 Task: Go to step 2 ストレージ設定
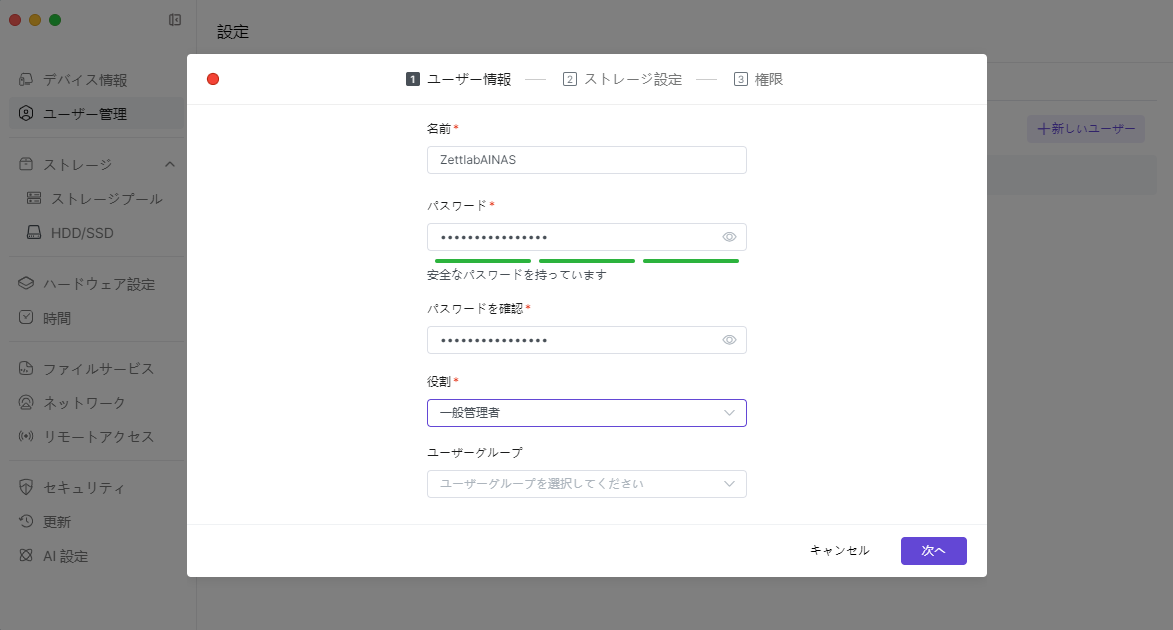(622, 80)
